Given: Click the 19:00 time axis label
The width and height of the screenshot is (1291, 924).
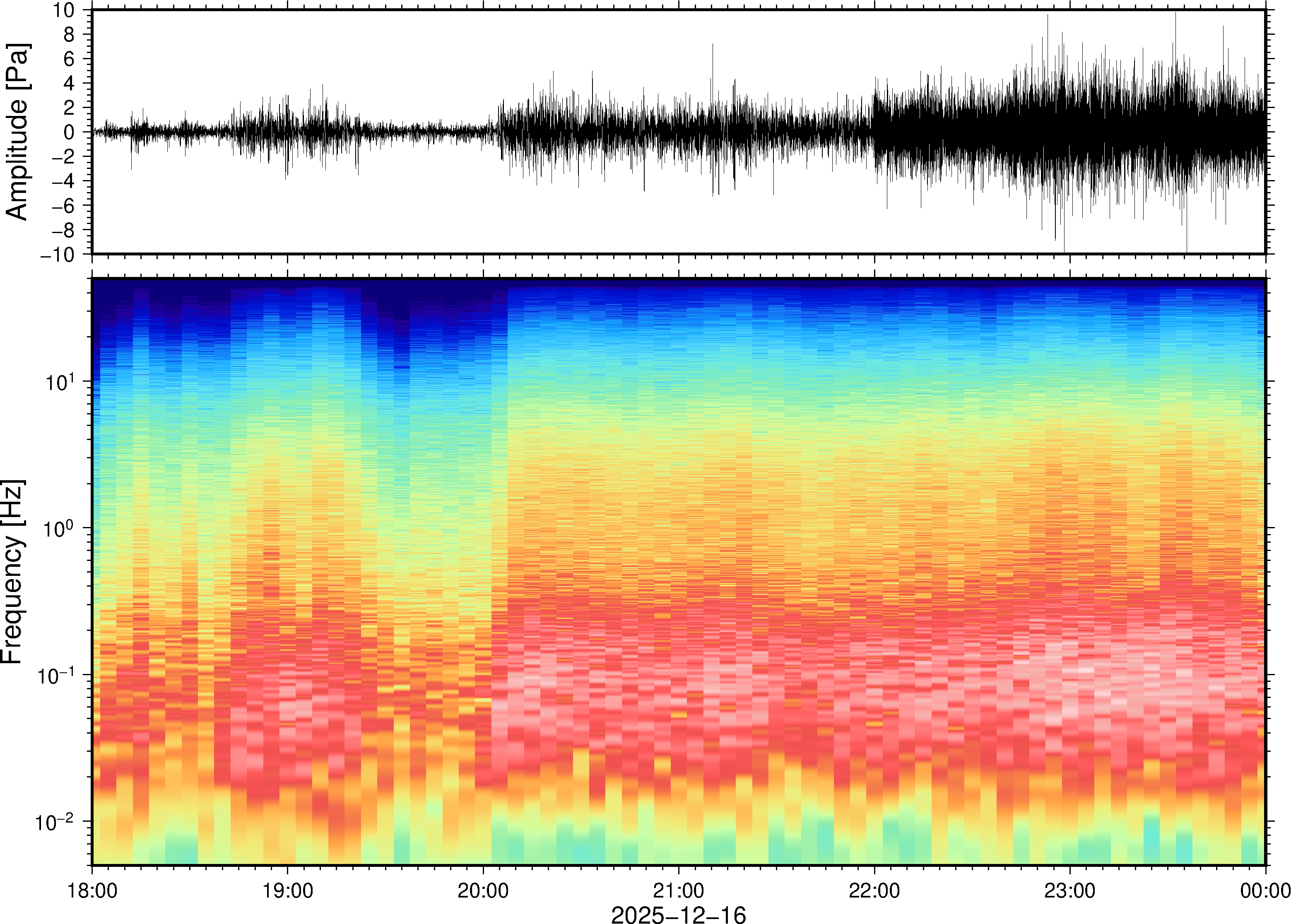Looking at the screenshot, I should [287, 890].
